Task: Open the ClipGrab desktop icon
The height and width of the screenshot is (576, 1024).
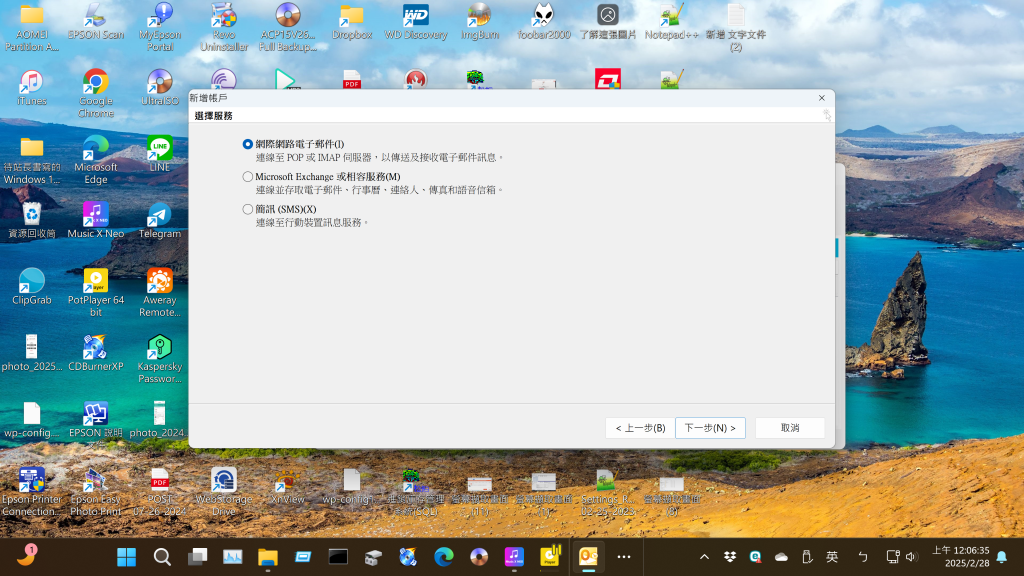Action: point(32,286)
